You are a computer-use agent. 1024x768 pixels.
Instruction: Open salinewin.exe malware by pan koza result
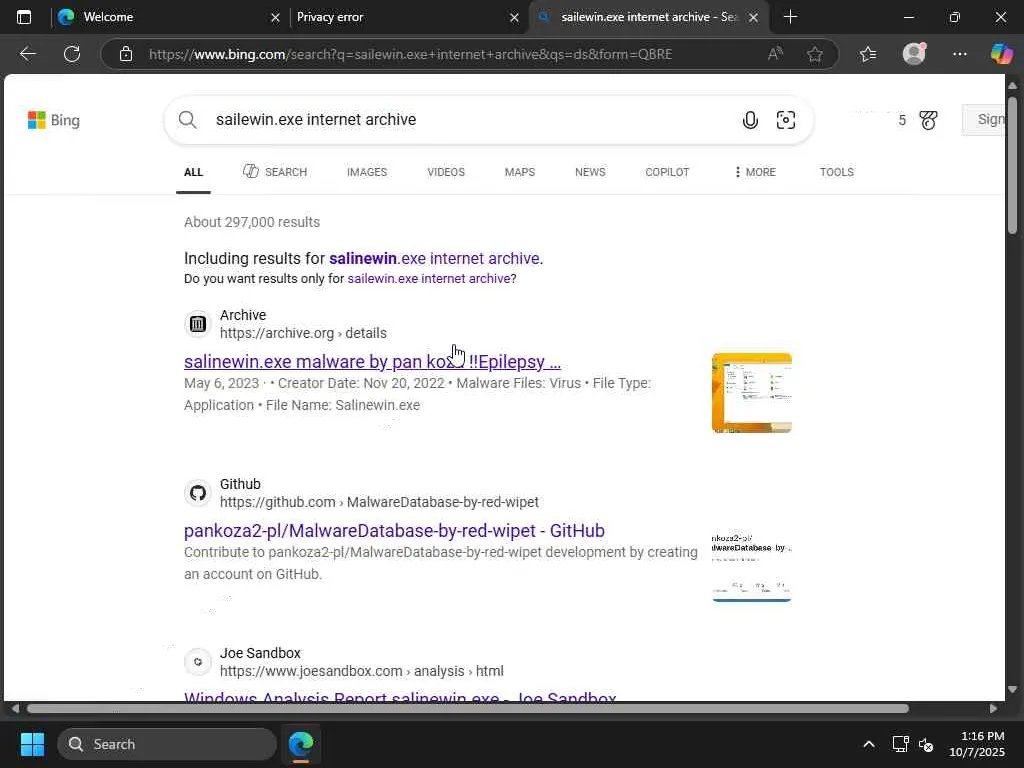click(x=372, y=362)
